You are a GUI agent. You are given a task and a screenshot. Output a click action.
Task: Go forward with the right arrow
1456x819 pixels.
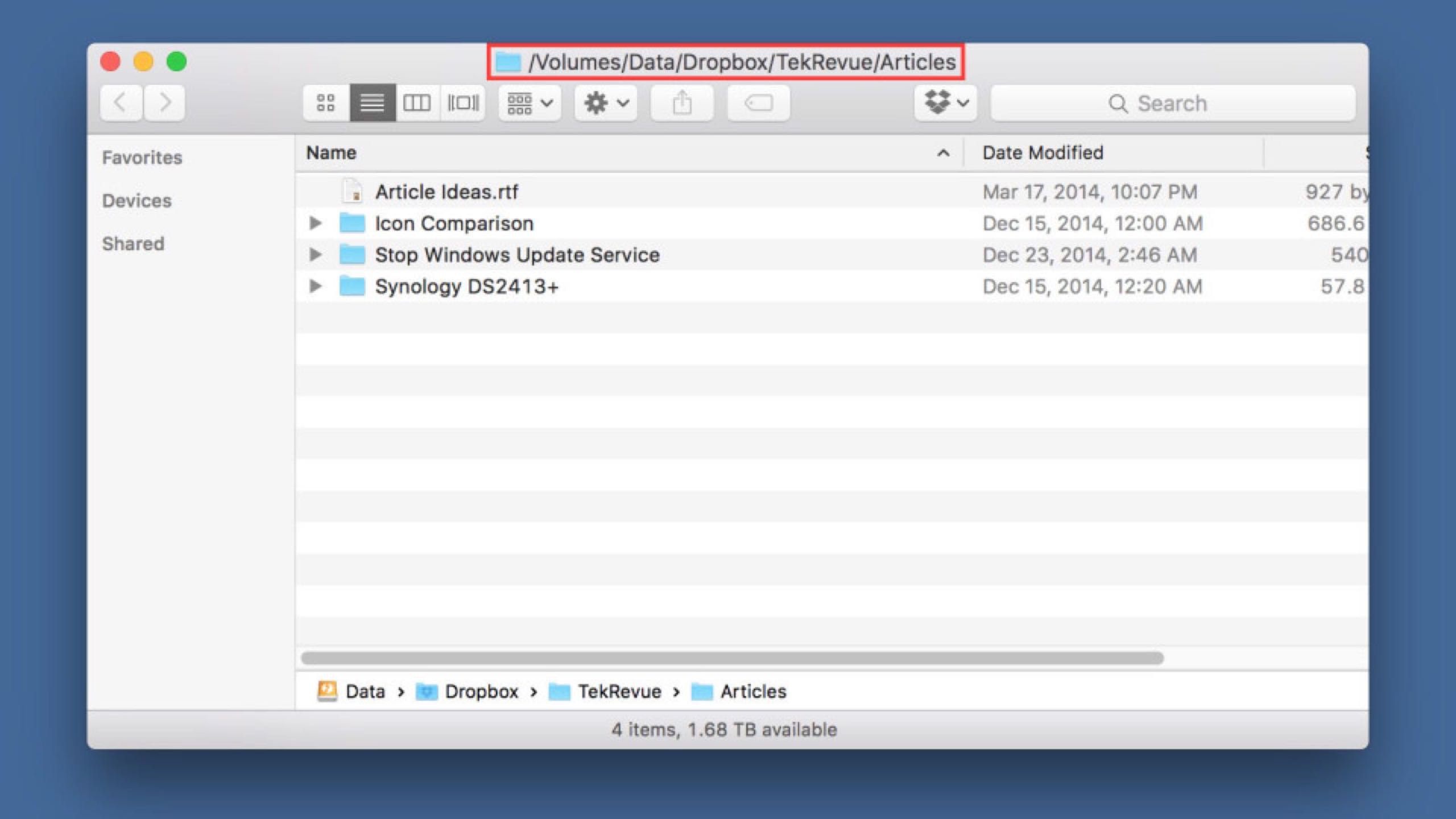click(x=165, y=103)
